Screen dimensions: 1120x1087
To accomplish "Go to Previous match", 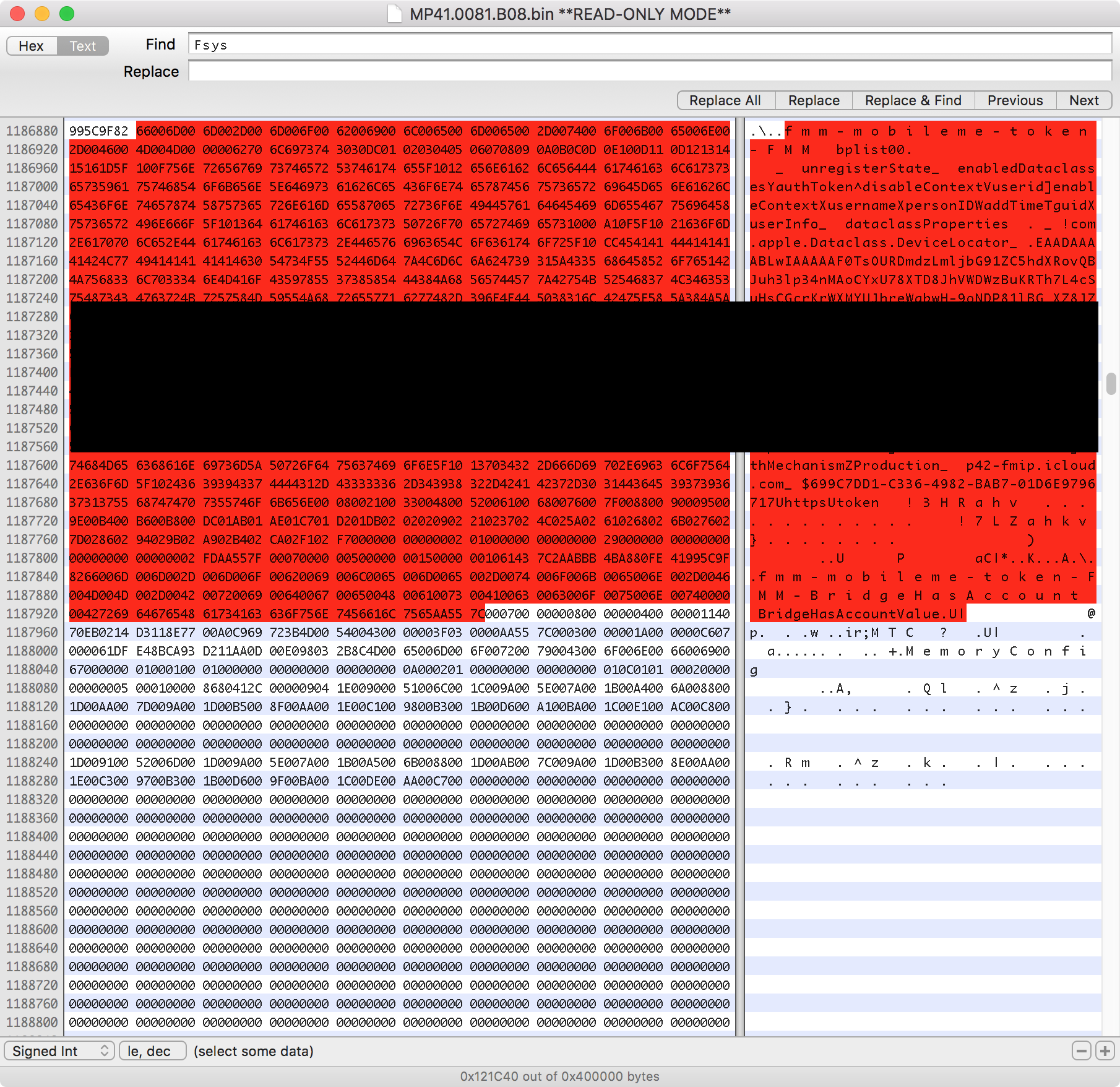I will coord(1015,100).
